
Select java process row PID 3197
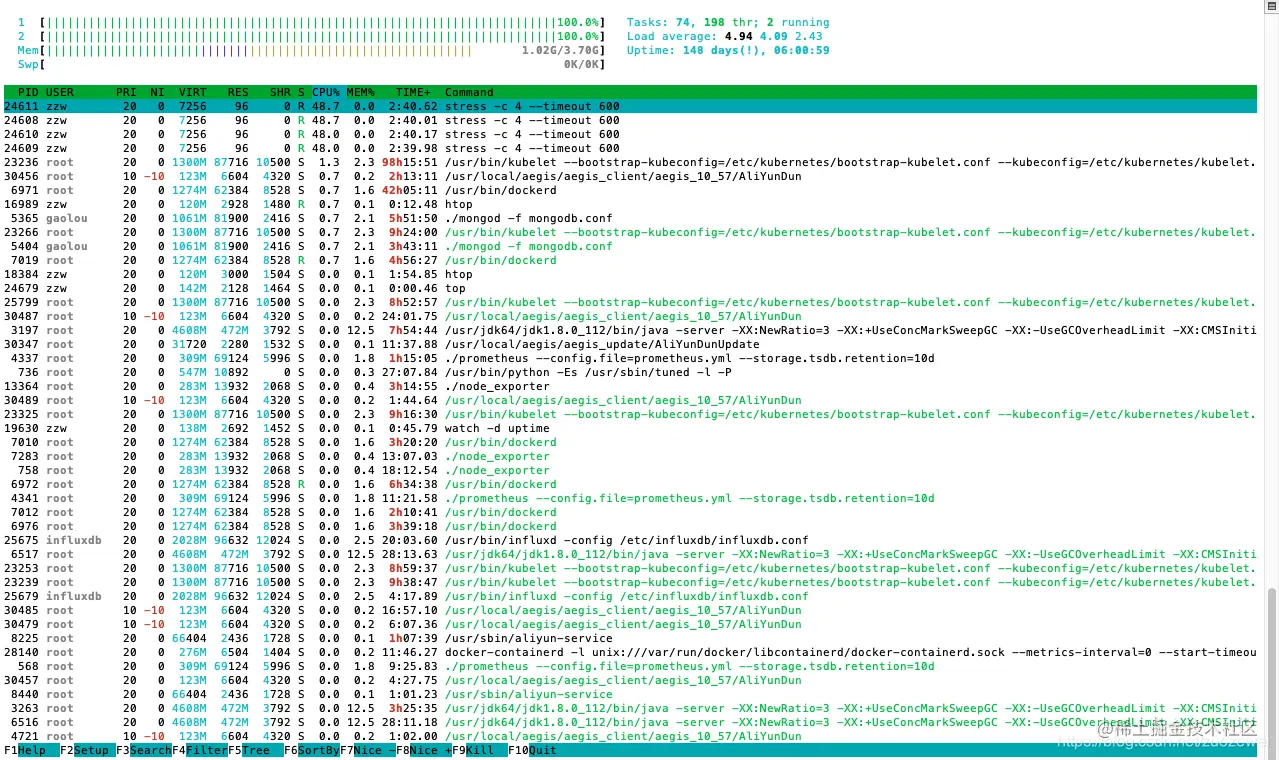(630, 330)
